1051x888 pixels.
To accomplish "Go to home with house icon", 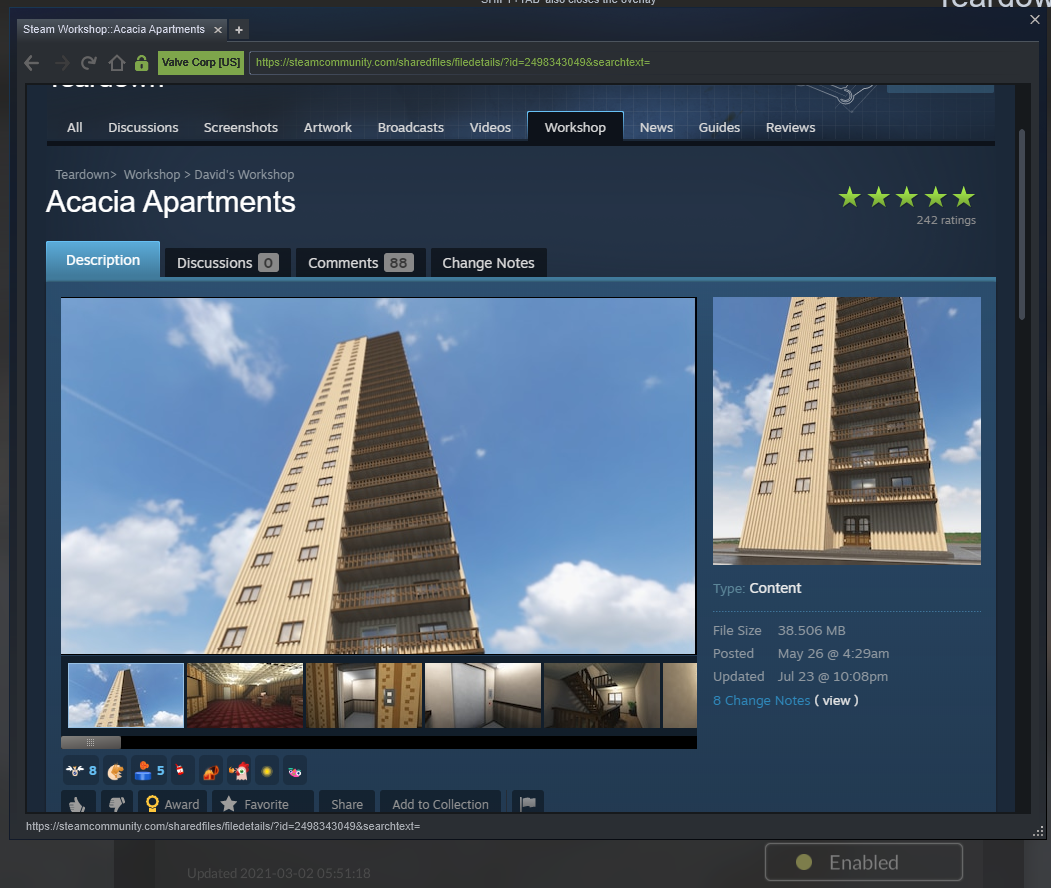I will pos(117,63).
